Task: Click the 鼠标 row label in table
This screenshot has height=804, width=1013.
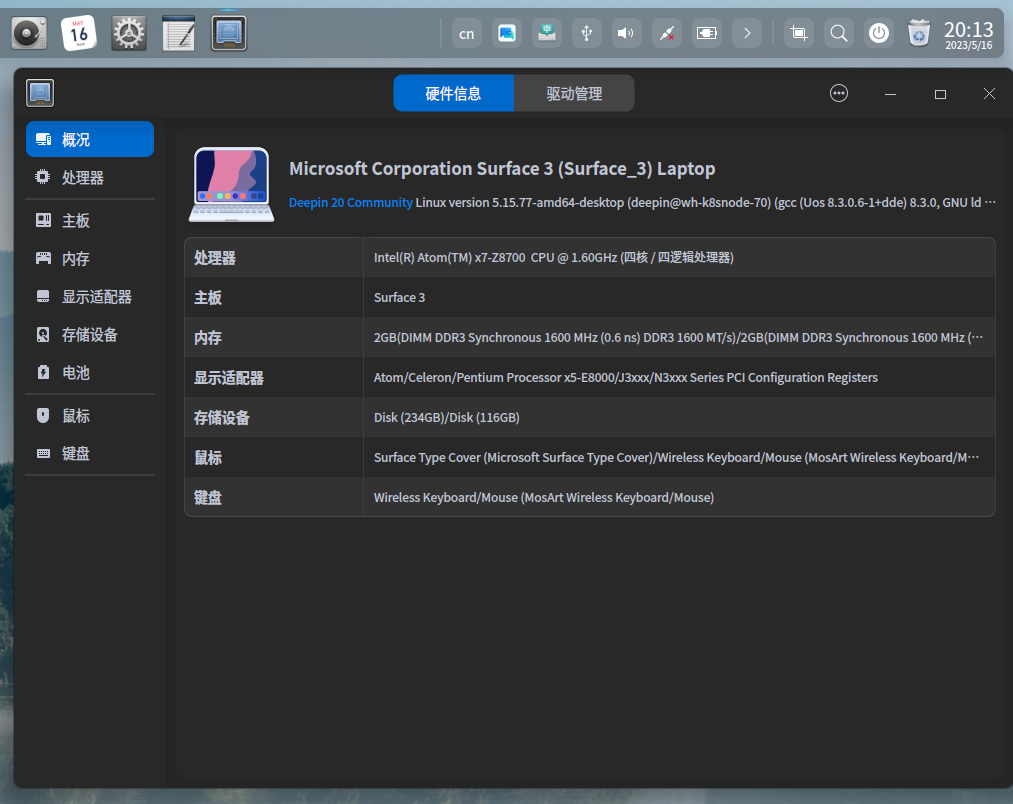Action: coord(208,458)
